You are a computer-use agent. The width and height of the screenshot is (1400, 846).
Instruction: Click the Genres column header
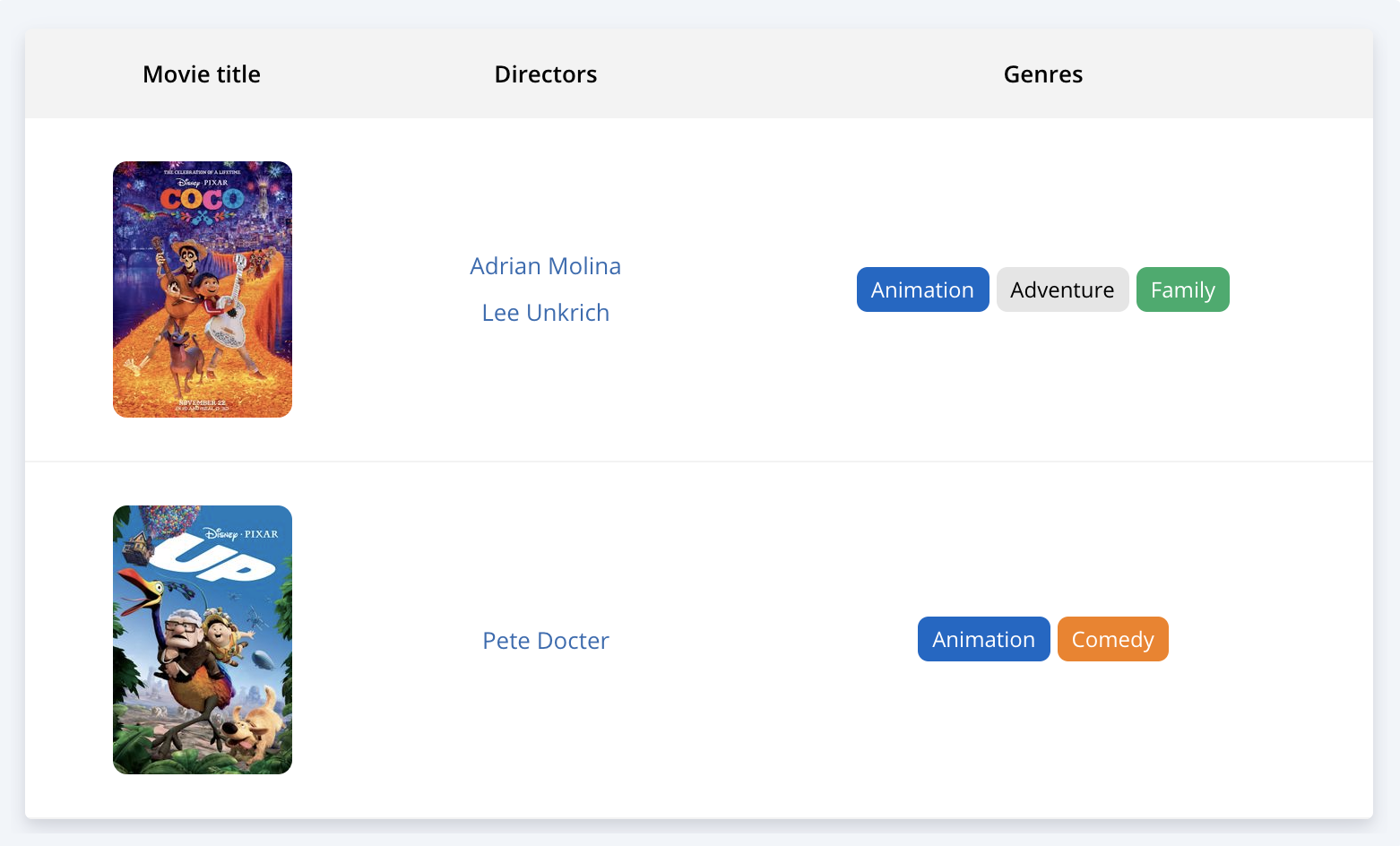[1042, 74]
